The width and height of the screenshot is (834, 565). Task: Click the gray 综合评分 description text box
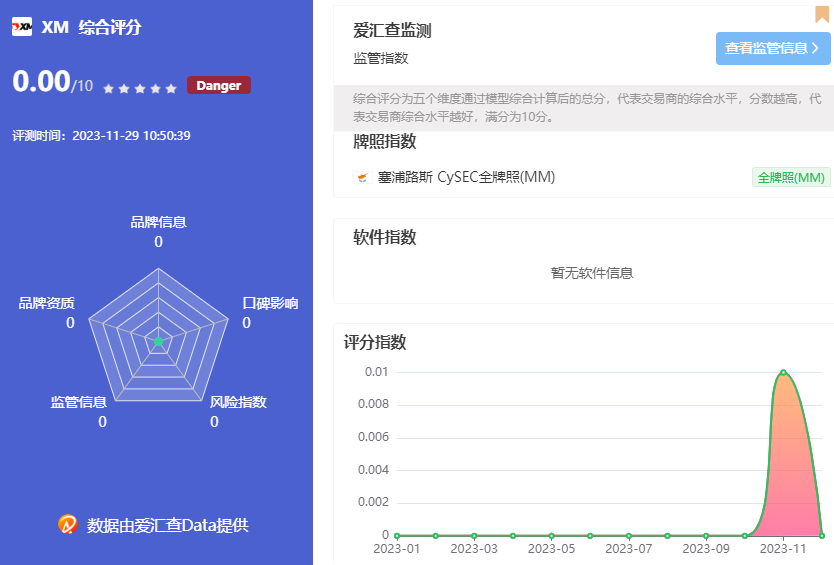[x=583, y=108]
